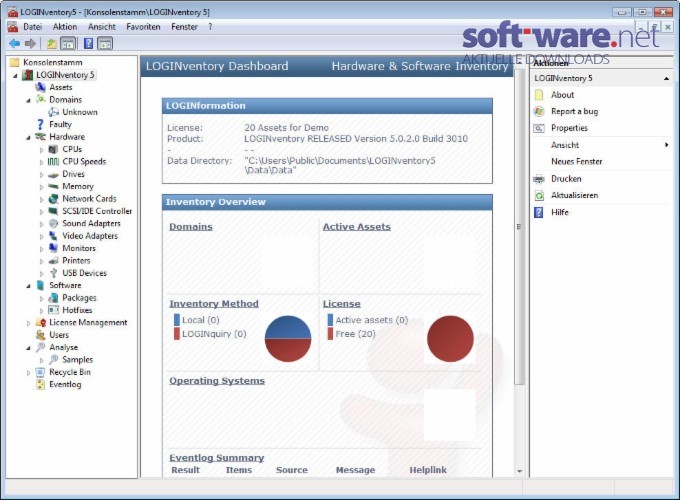Select the Drives icon
This screenshot has height=500, width=680.
(x=53, y=174)
